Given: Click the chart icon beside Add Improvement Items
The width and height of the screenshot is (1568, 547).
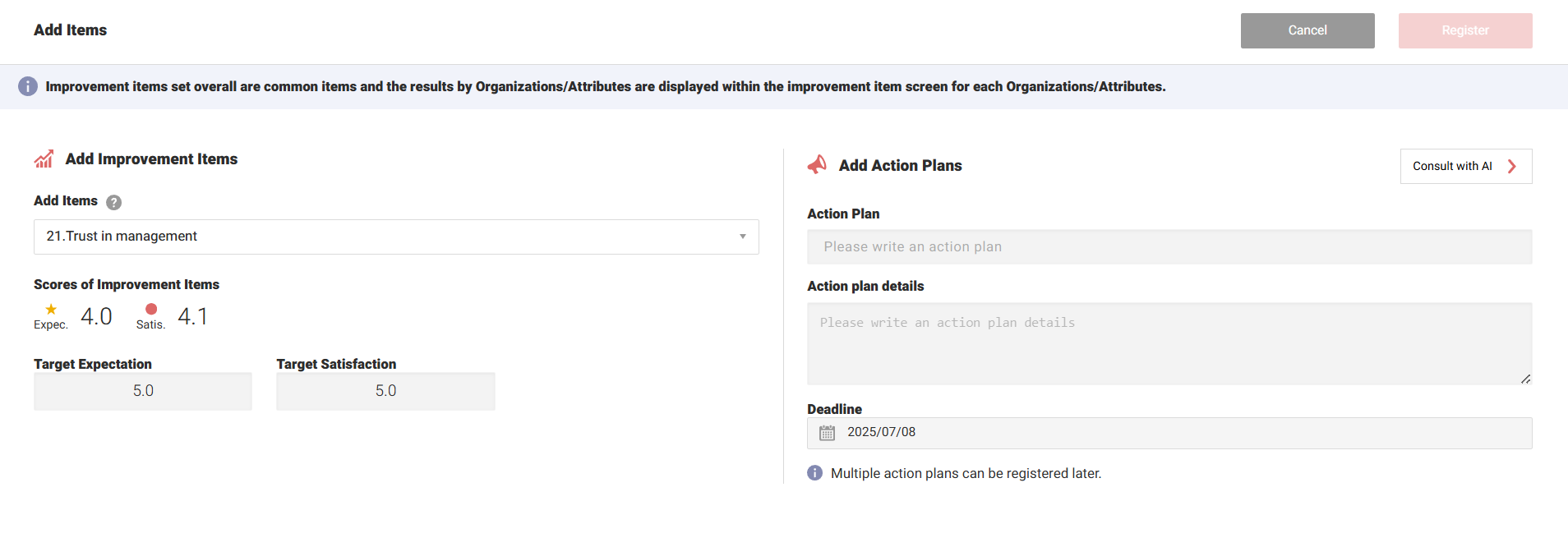Looking at the screenshot, I should click(x=44, y=159).
